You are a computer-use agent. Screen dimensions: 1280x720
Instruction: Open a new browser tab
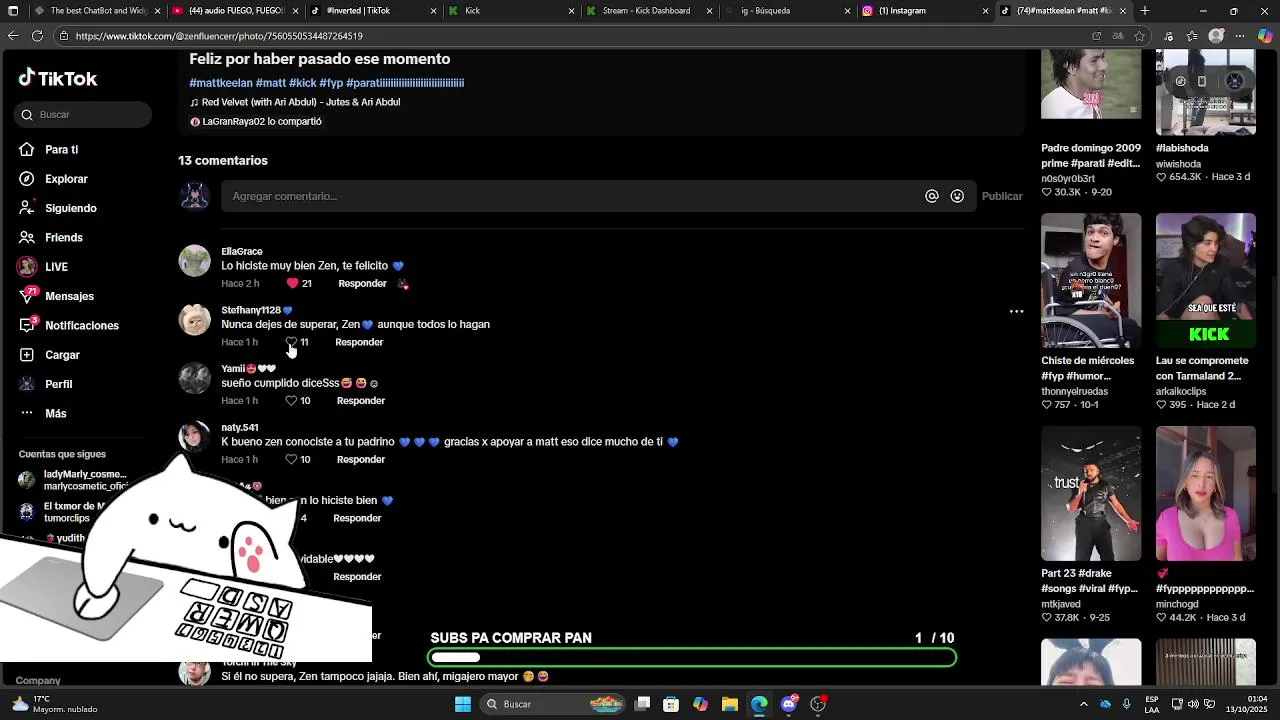[x=1145, y=11]
